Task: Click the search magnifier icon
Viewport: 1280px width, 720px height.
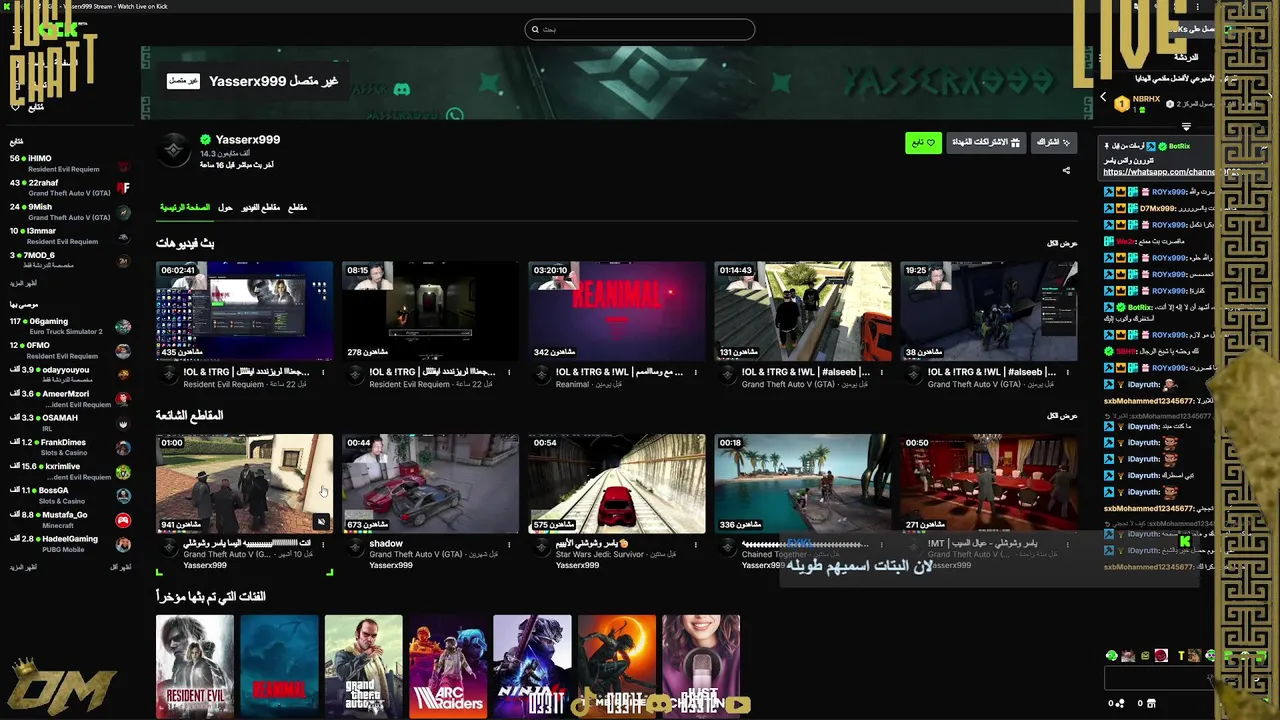Action: (535, 30)
